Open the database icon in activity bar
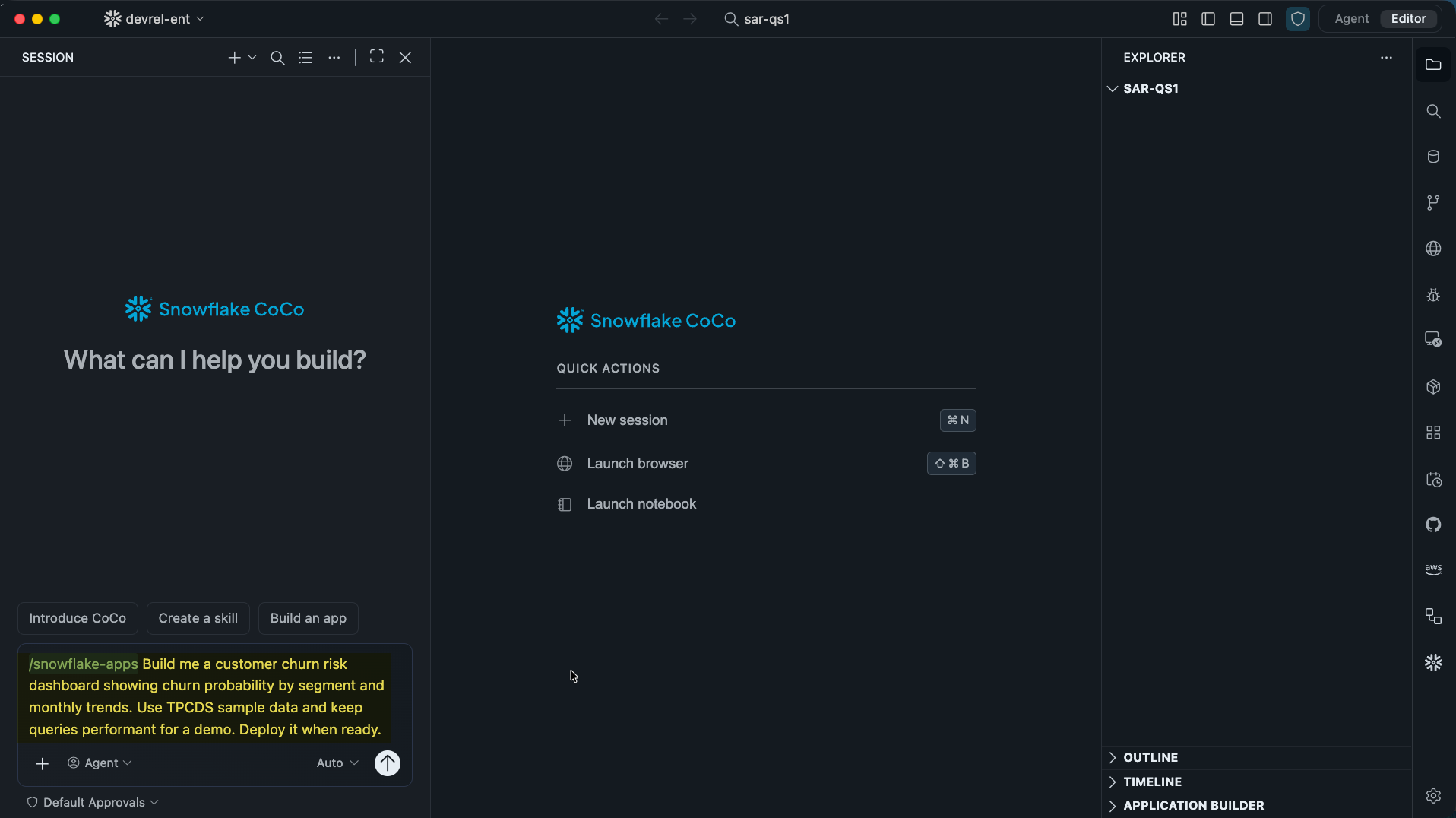The image size is (1456, 818). tap(1433, 157)
